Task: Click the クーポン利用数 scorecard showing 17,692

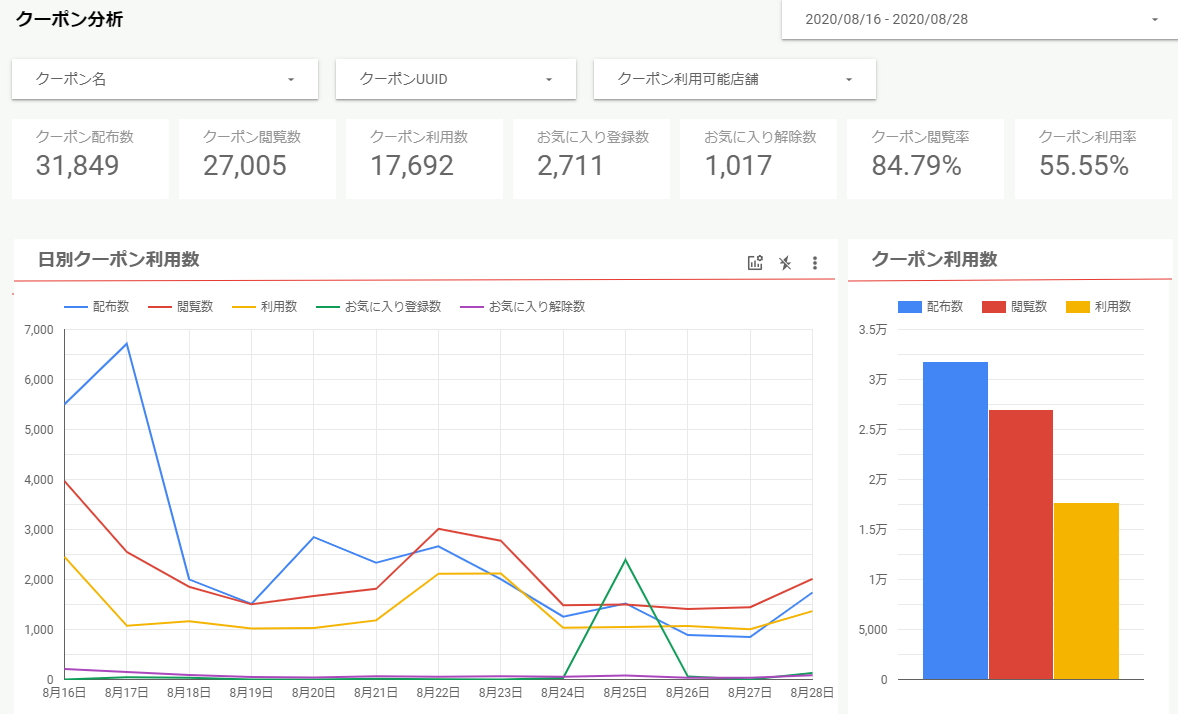Action: [424, 159]
